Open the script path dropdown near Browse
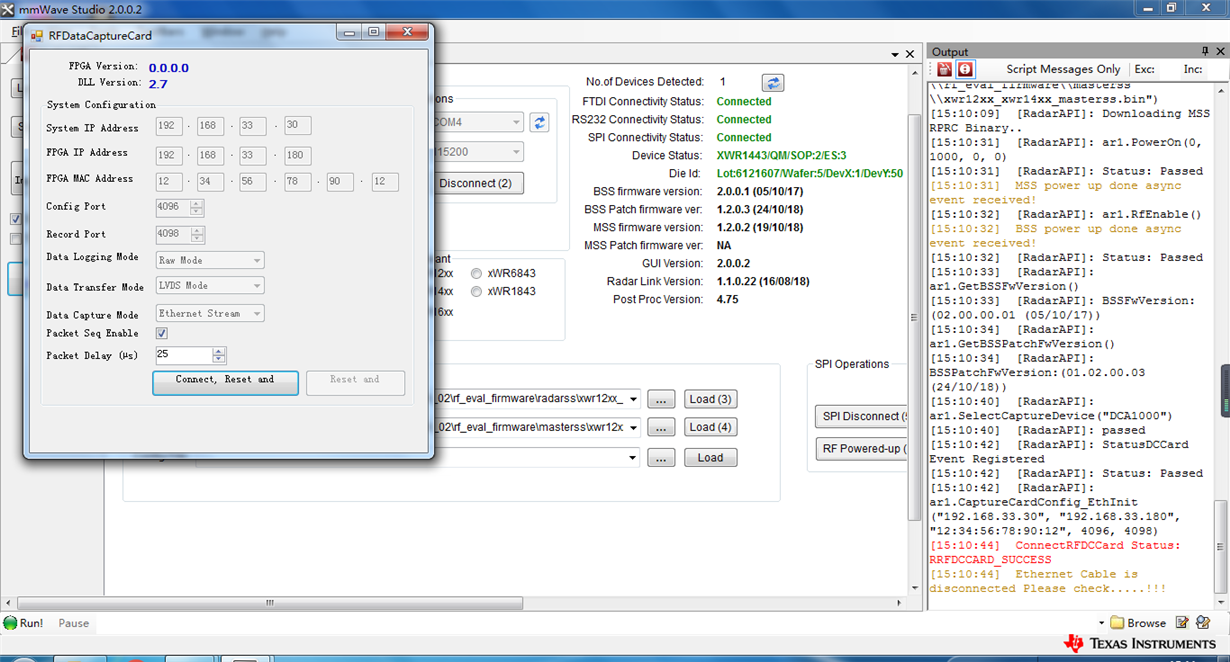 (1102, 623)
